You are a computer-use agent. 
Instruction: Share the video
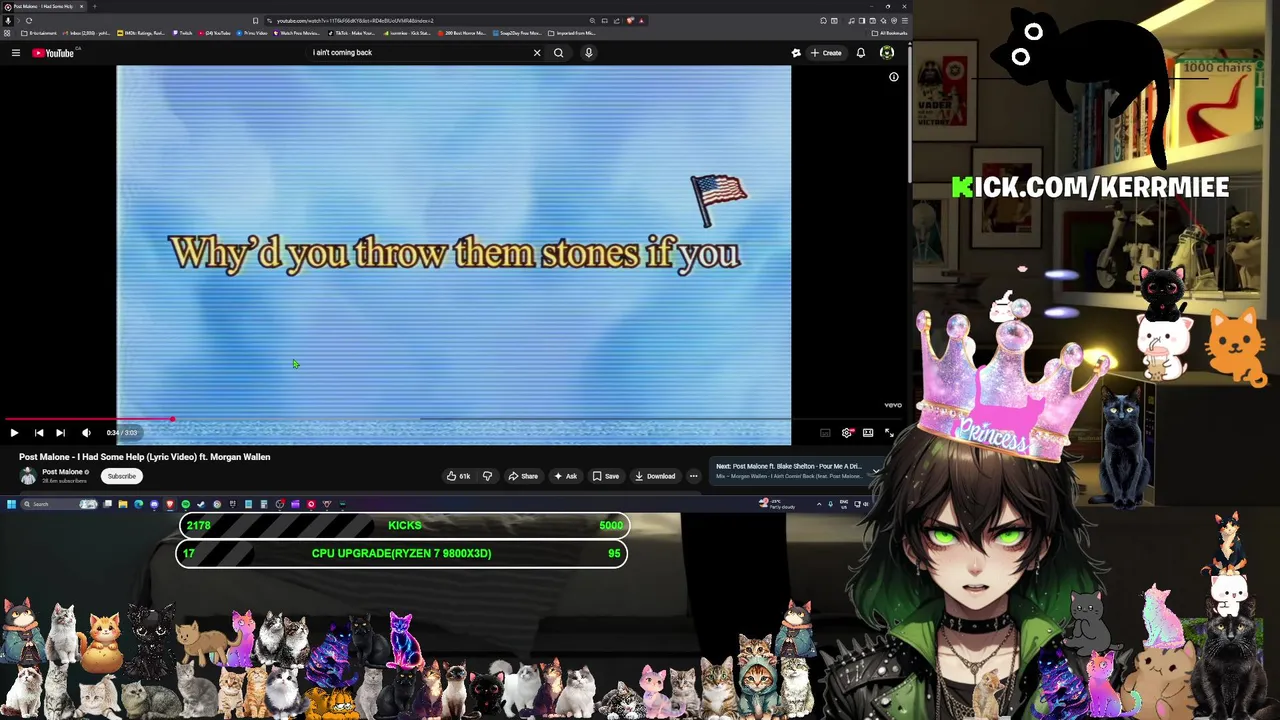coord(523,476)
